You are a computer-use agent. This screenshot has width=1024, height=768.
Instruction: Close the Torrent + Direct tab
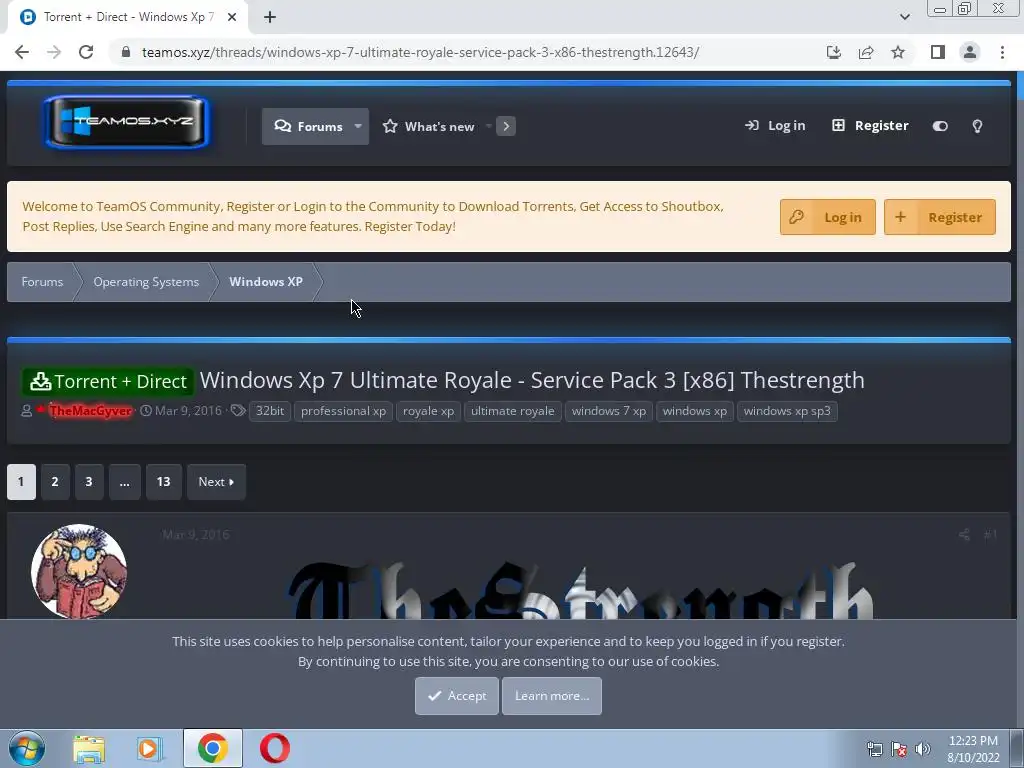(x=232, y=17)
